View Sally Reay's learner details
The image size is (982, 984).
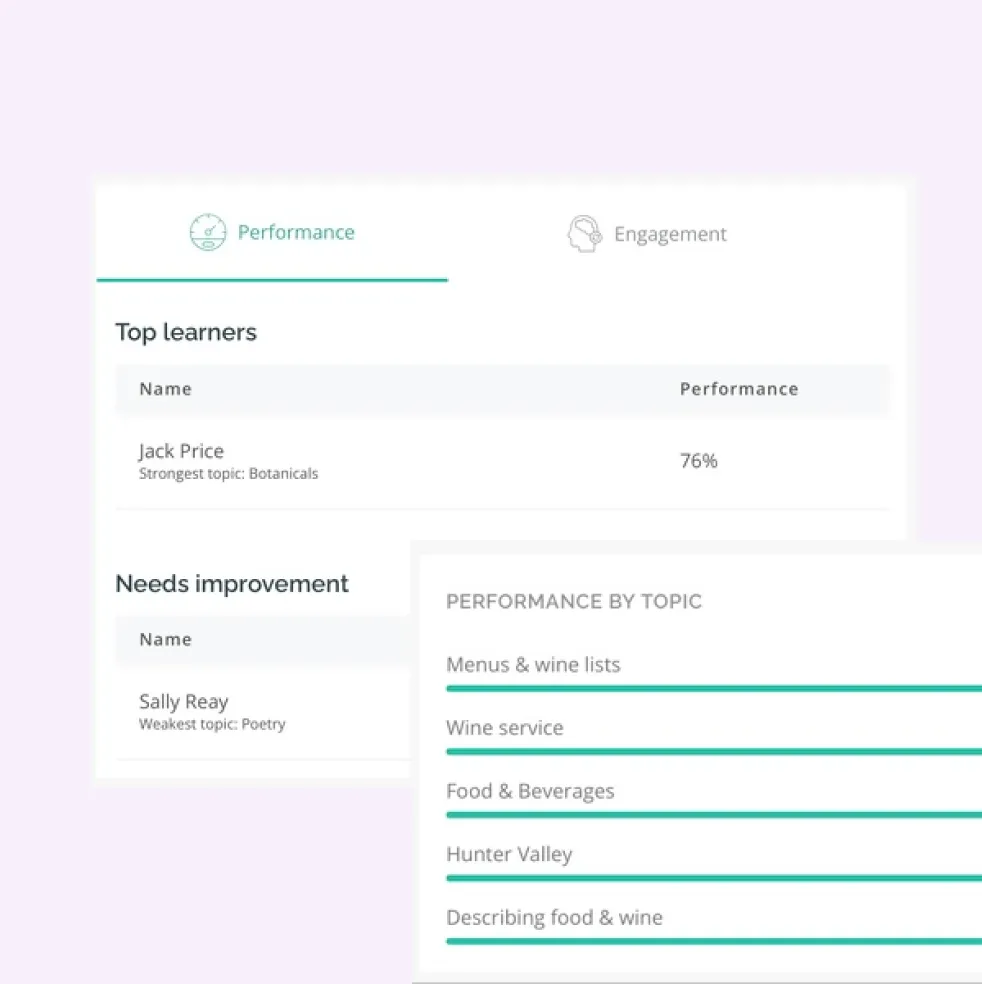184,701
